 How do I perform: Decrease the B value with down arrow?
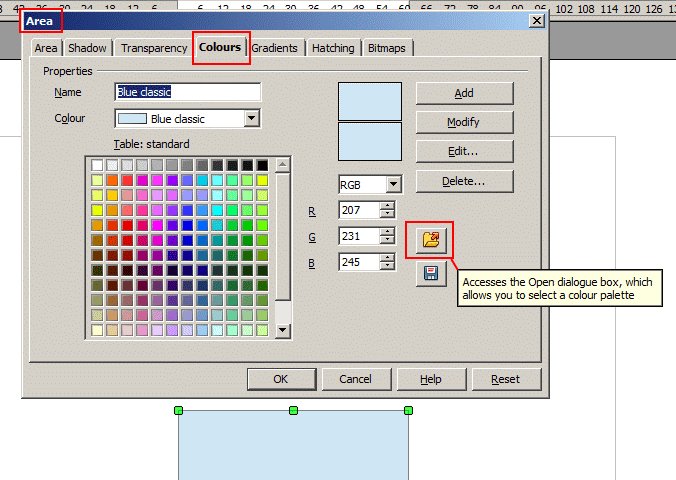(387, 267)
